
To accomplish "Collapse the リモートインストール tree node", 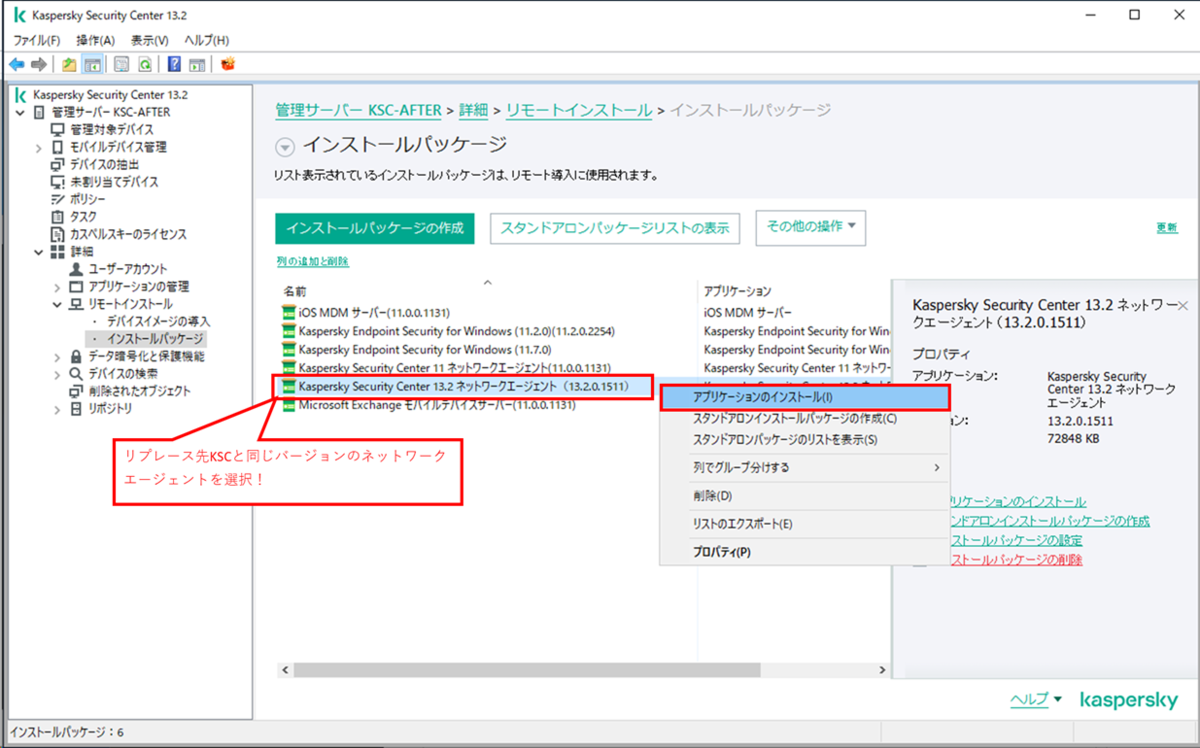I will pyautogui.click(x=58, y=304).
